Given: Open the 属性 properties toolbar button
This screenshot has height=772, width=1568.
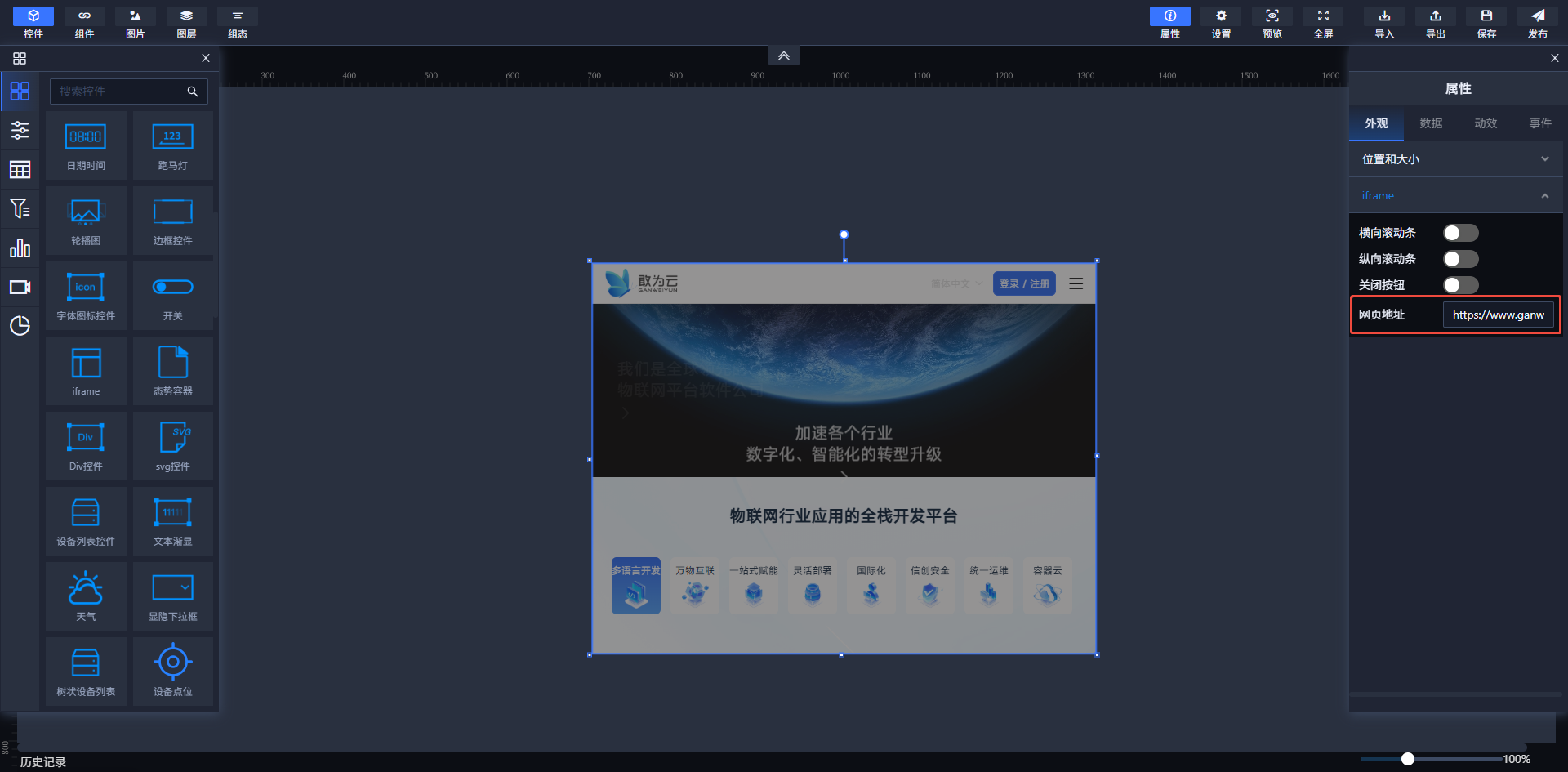Looking at the screenshot, I should click(1170, 23).
